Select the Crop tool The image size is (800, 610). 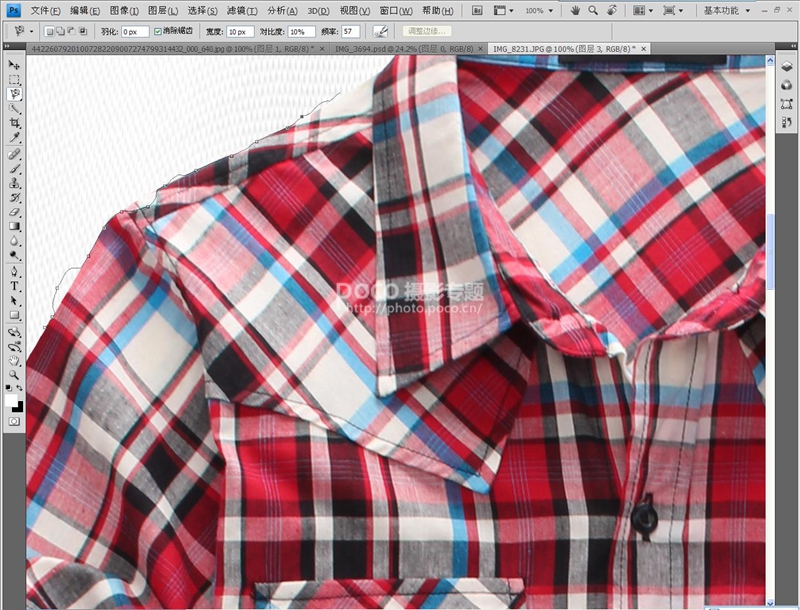[x=15, y=123]
